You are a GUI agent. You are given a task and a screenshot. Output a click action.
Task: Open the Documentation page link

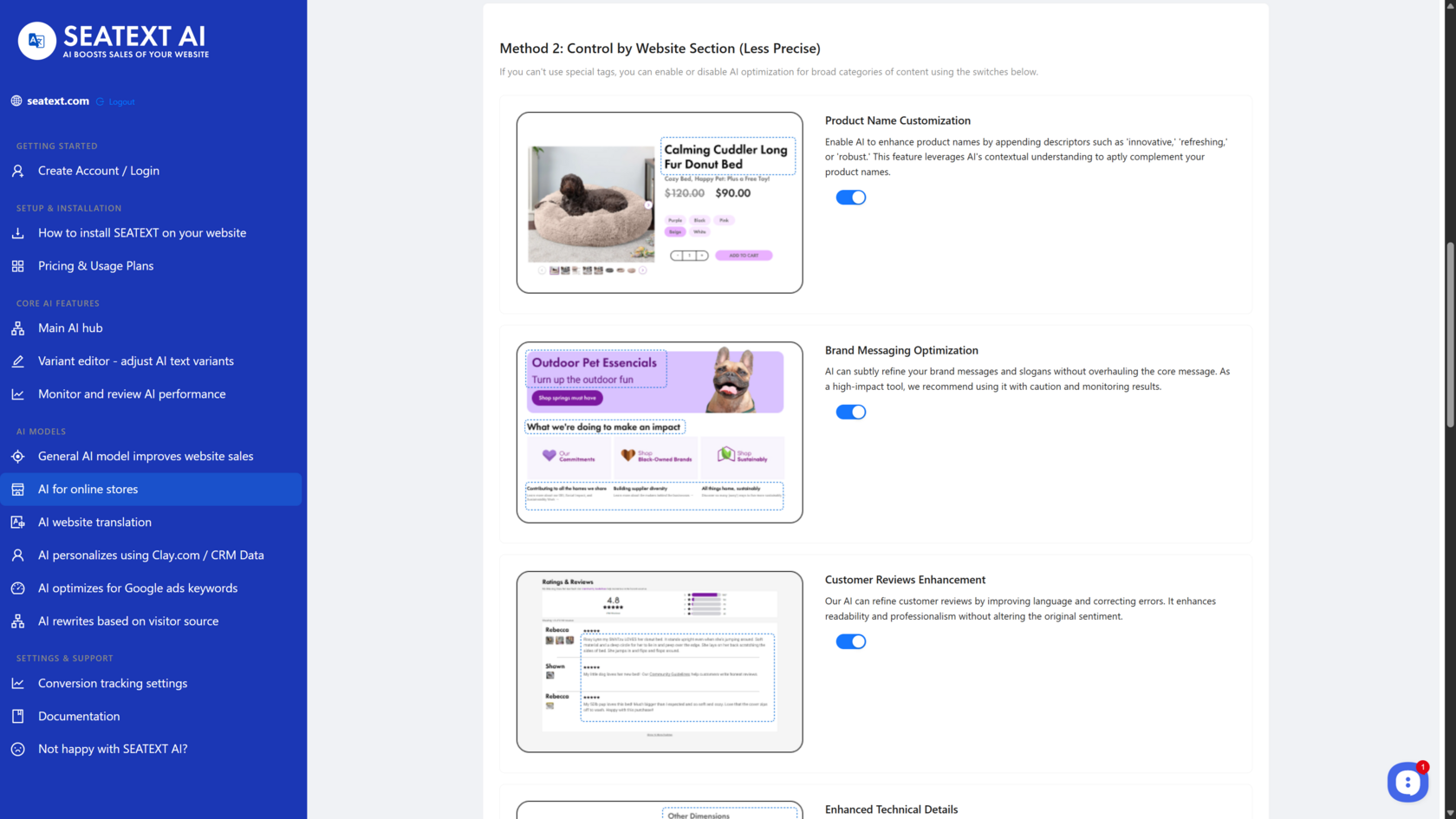(x=79, y=717)
